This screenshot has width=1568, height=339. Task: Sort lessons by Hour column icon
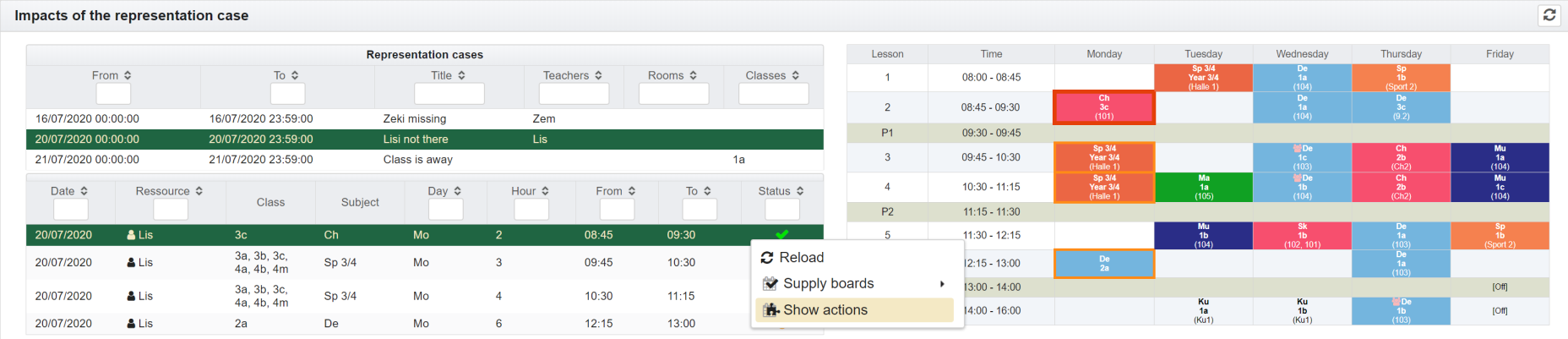pyautogui.click(x=546, y=192)
